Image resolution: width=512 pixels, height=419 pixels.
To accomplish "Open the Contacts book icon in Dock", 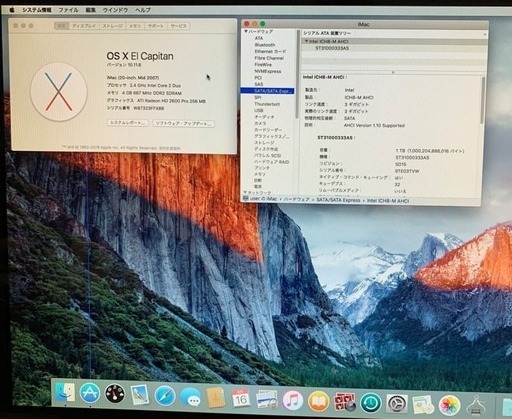I will point(215,397).
